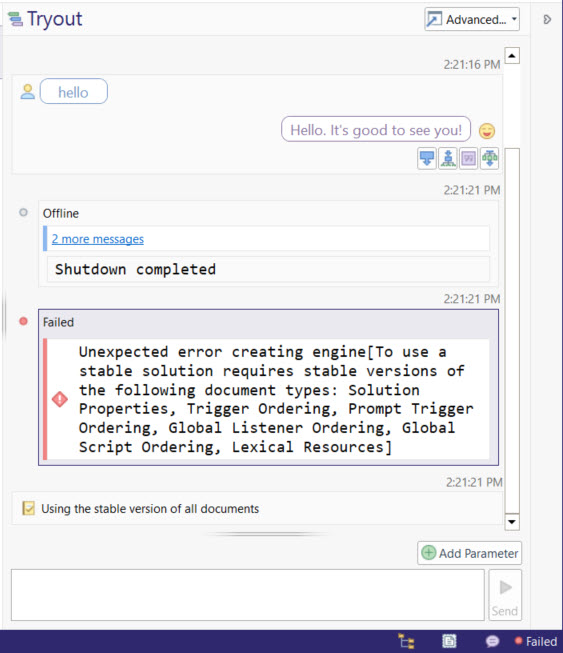Click the user avatar icon beside hello
Screen dimensions: 563x653
pos(27,92)
